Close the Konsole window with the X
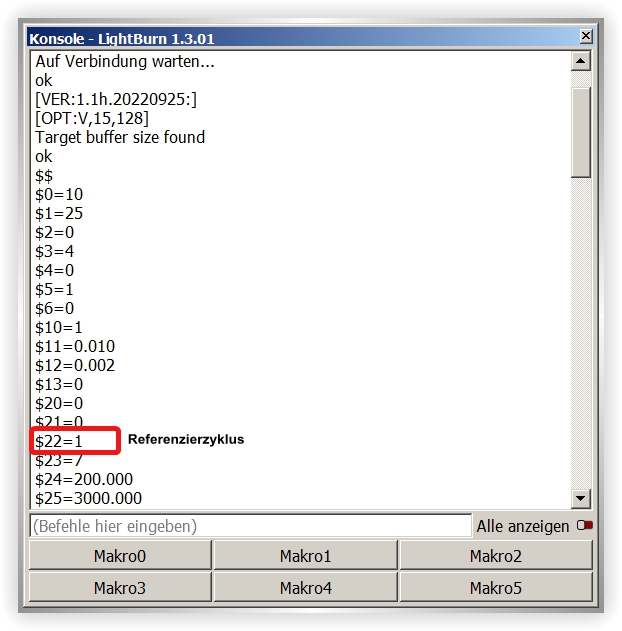 click(586, 37)
